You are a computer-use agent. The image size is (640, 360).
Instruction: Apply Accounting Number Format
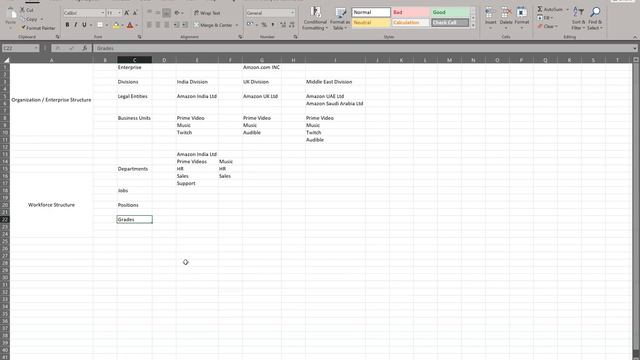tap(250, 25)
